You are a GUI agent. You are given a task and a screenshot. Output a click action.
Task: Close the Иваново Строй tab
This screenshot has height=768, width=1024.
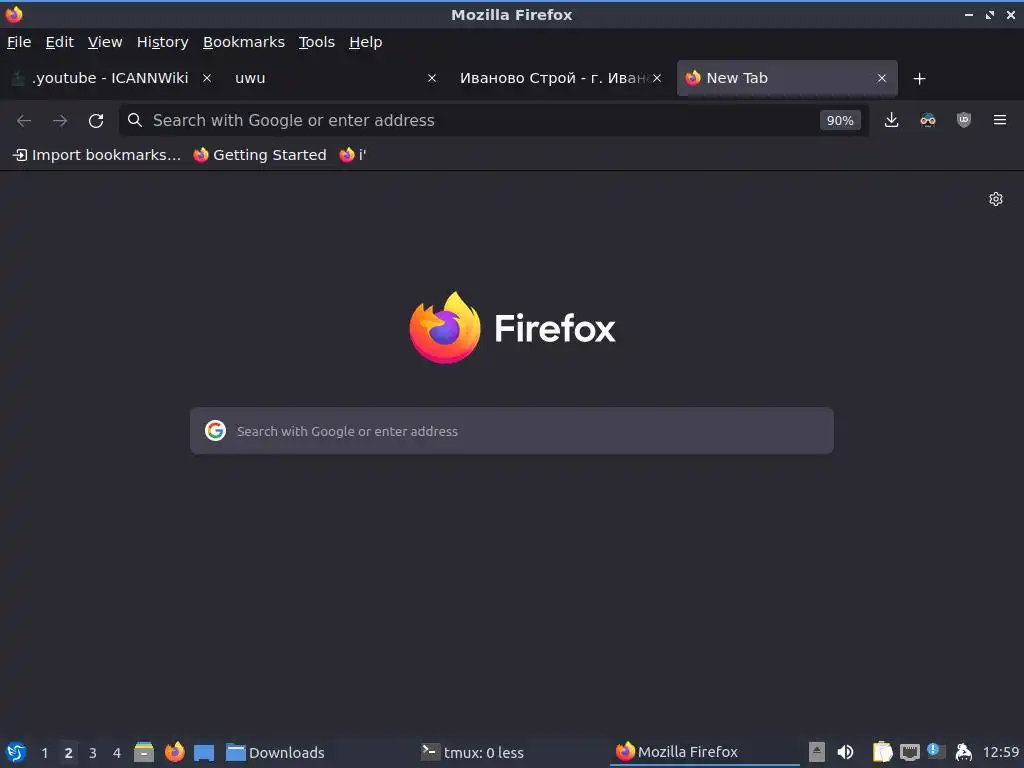tap(657, 78)
